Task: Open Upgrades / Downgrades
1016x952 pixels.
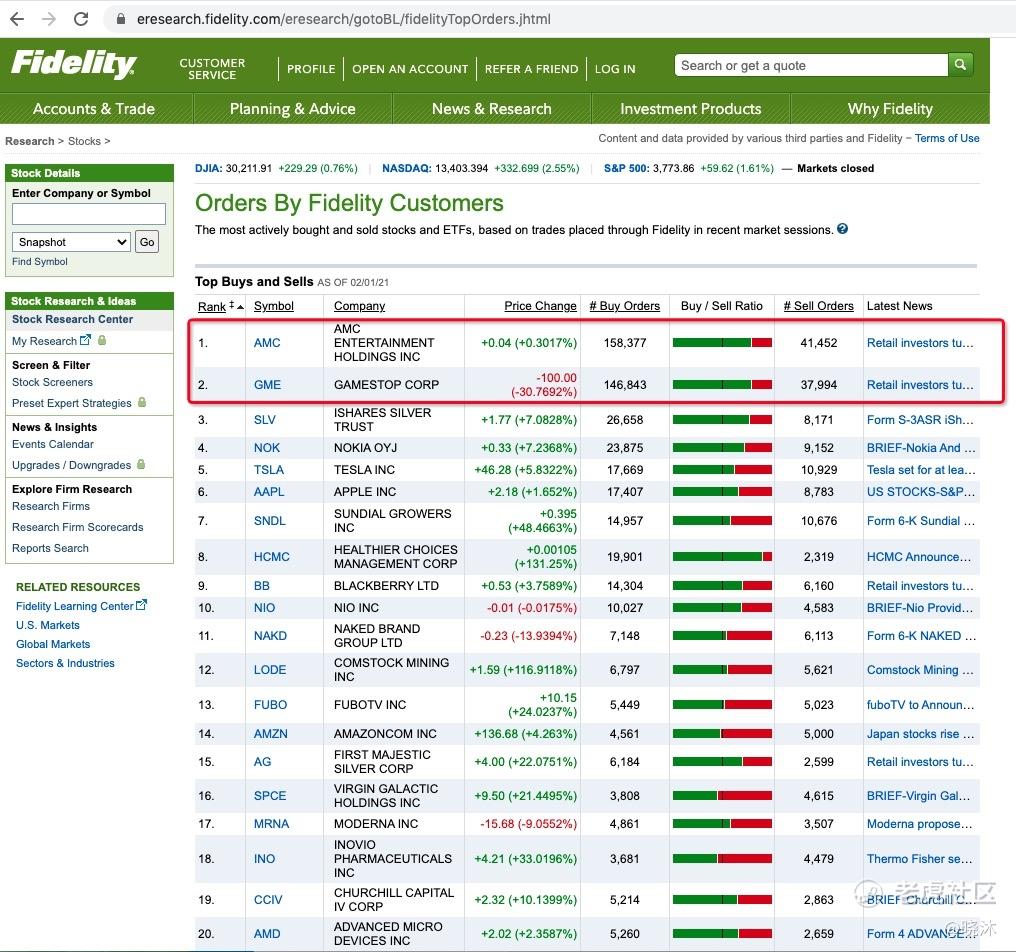Action: (71, 465)
